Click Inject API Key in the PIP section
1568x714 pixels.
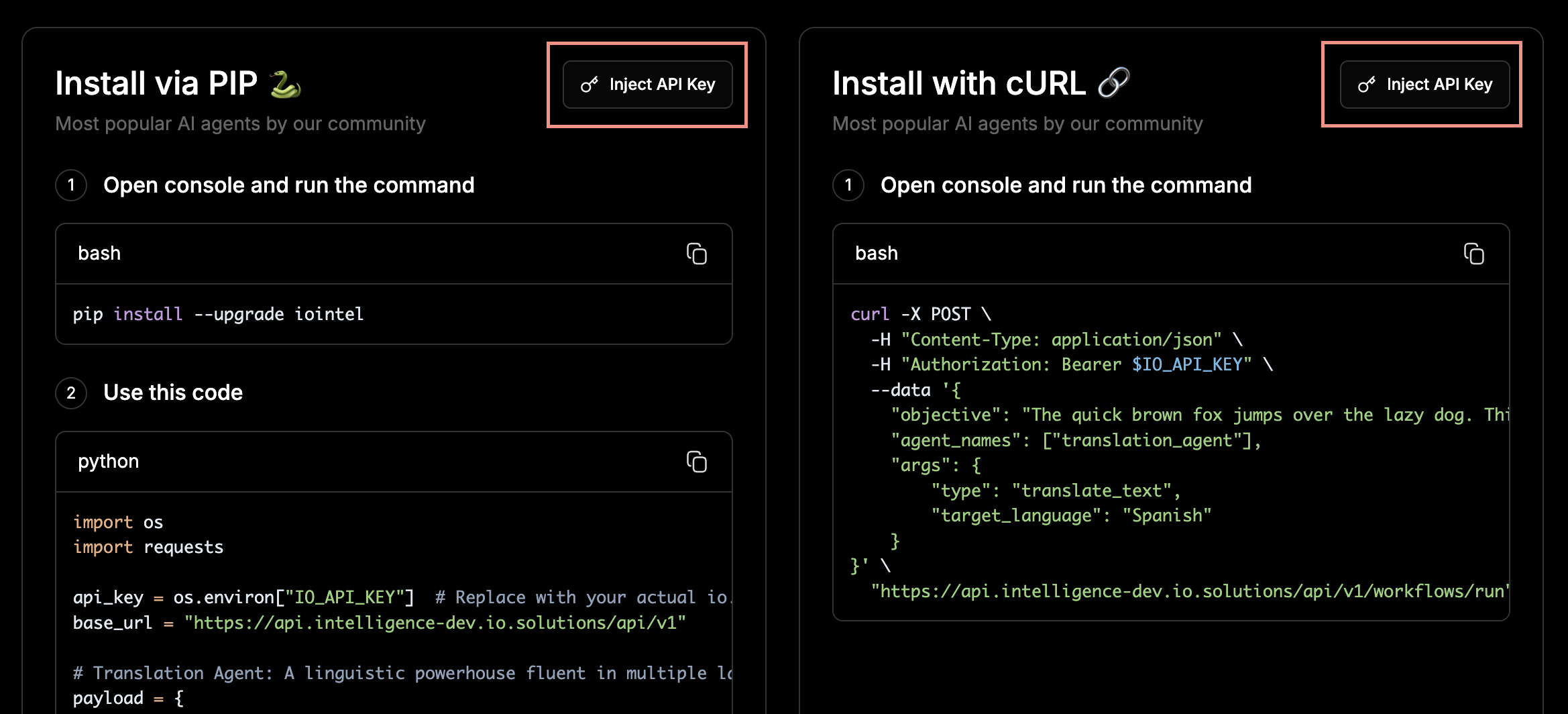tap(647, 84)
